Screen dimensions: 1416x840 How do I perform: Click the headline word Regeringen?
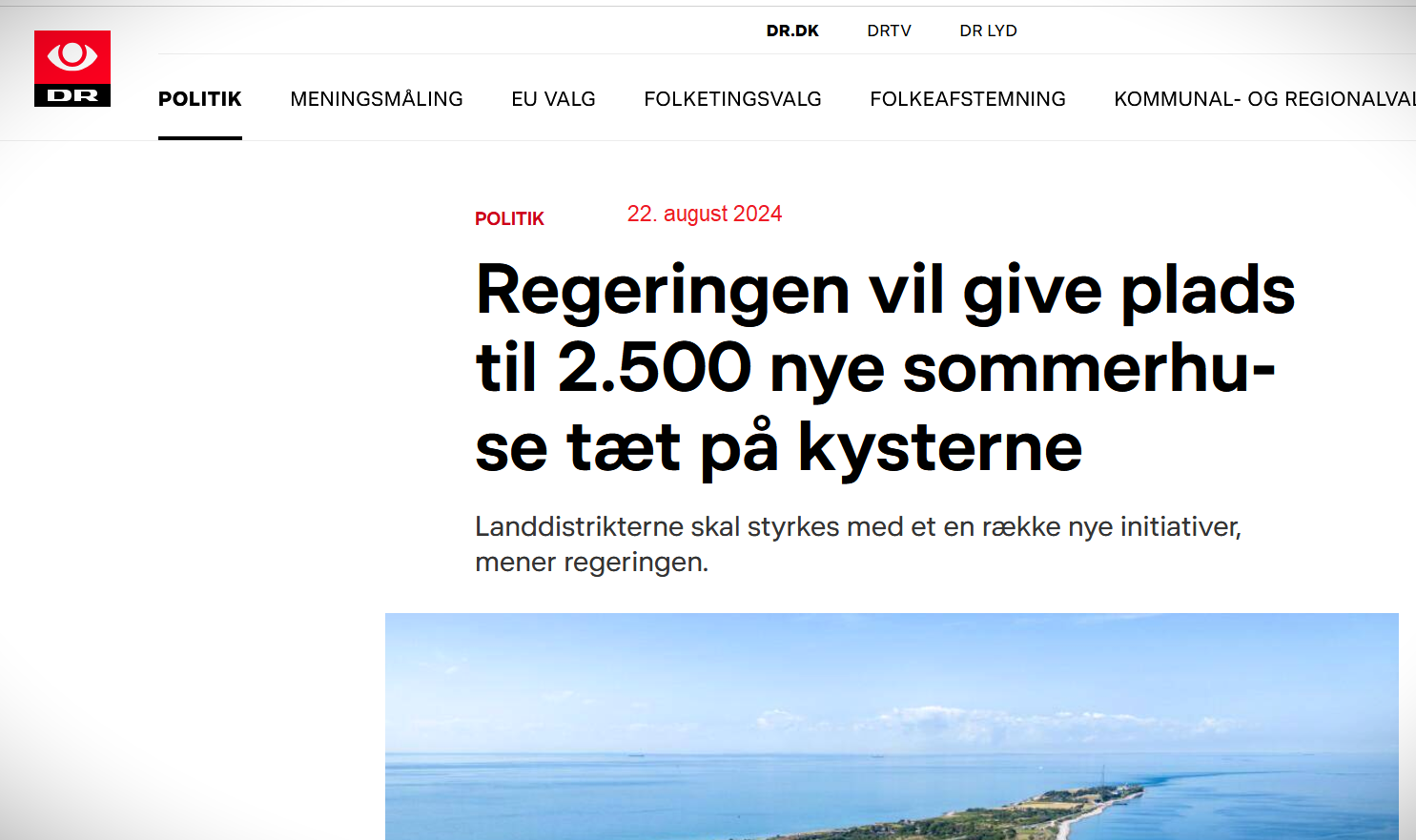click(x=663, y=292)
